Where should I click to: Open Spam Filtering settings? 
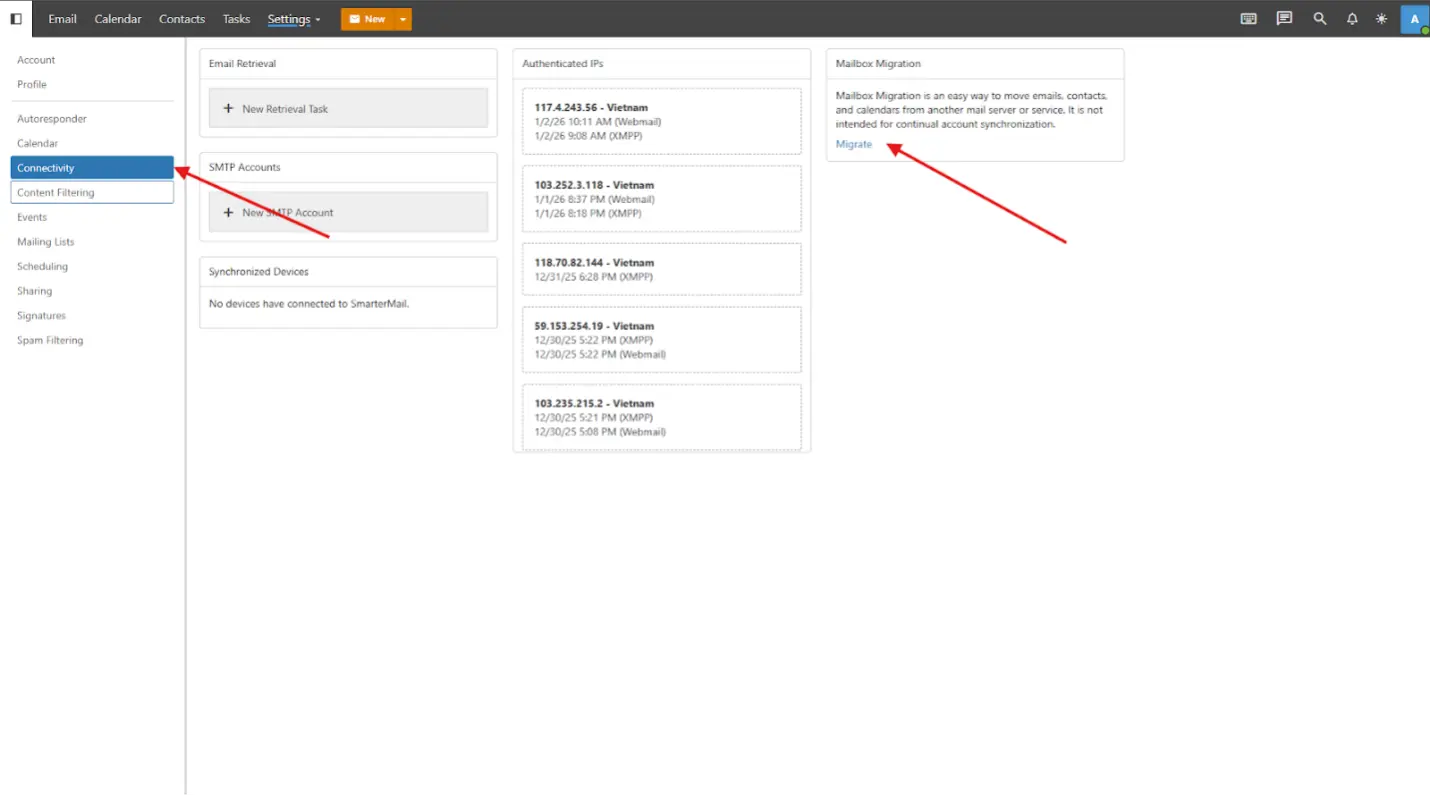pos(92,340)
